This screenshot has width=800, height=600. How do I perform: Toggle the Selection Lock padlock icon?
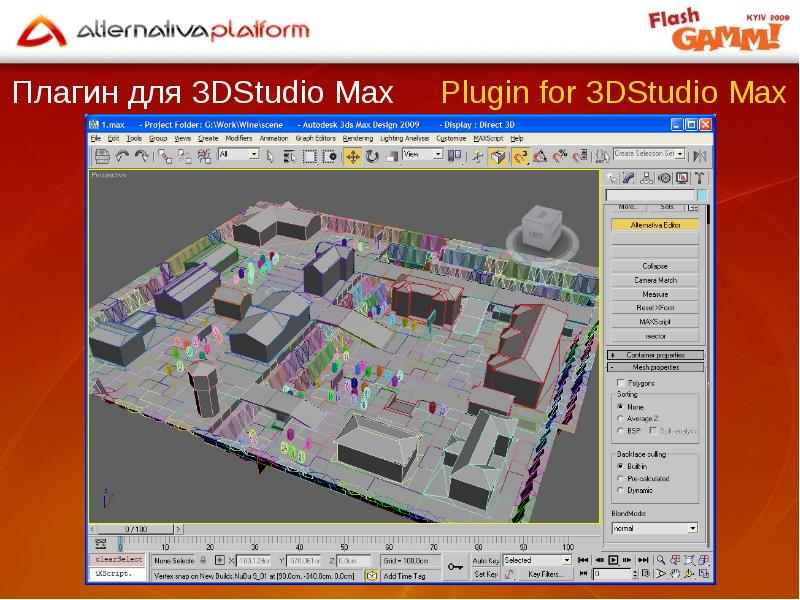pos(203,560)
